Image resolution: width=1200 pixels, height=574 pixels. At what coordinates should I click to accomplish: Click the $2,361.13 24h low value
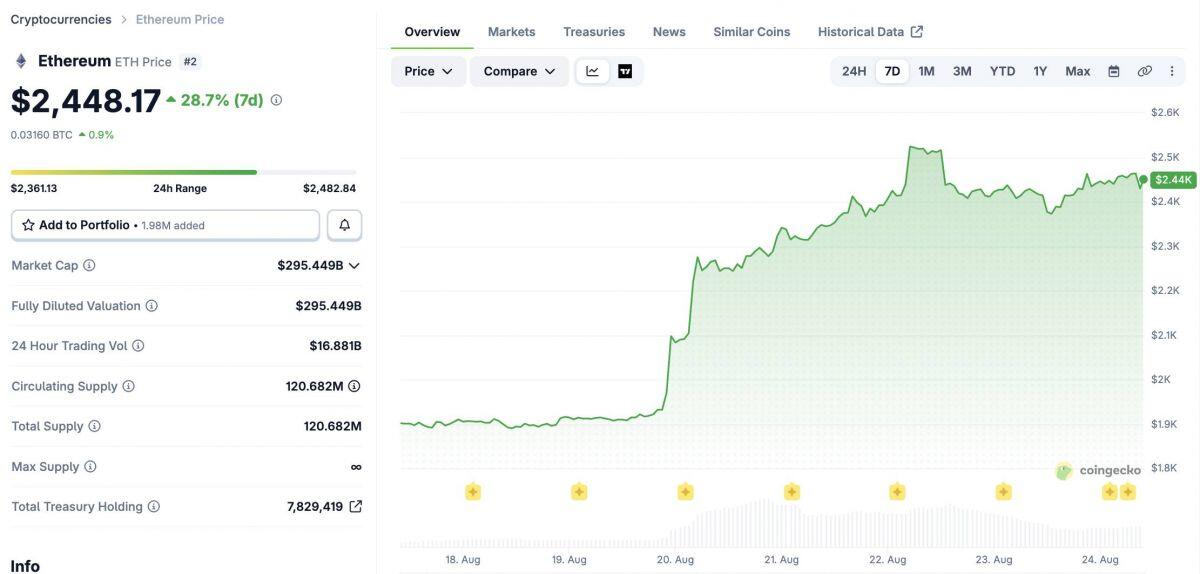coord(34,188)
